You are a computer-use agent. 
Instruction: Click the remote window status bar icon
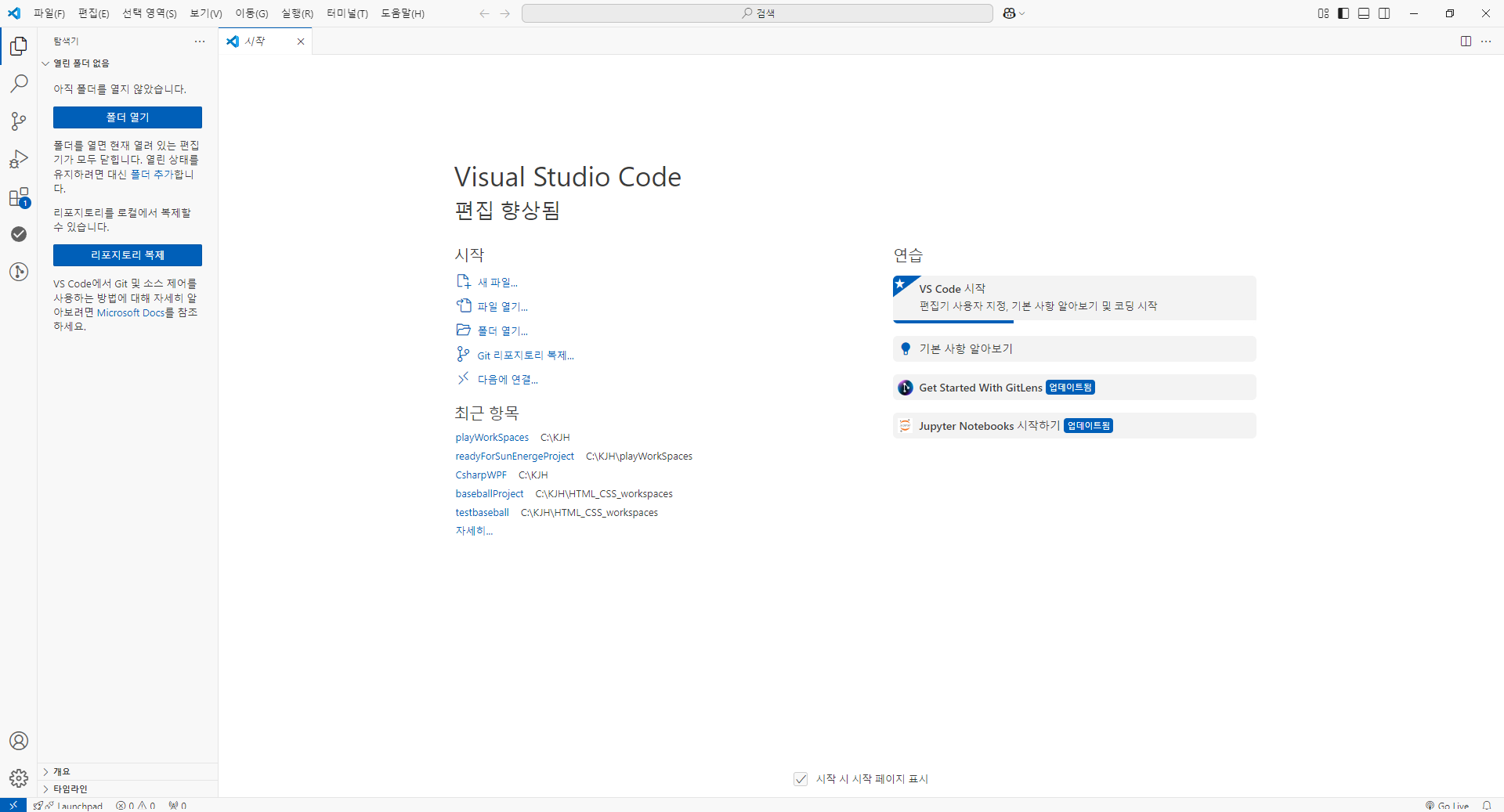coord(13,805)
